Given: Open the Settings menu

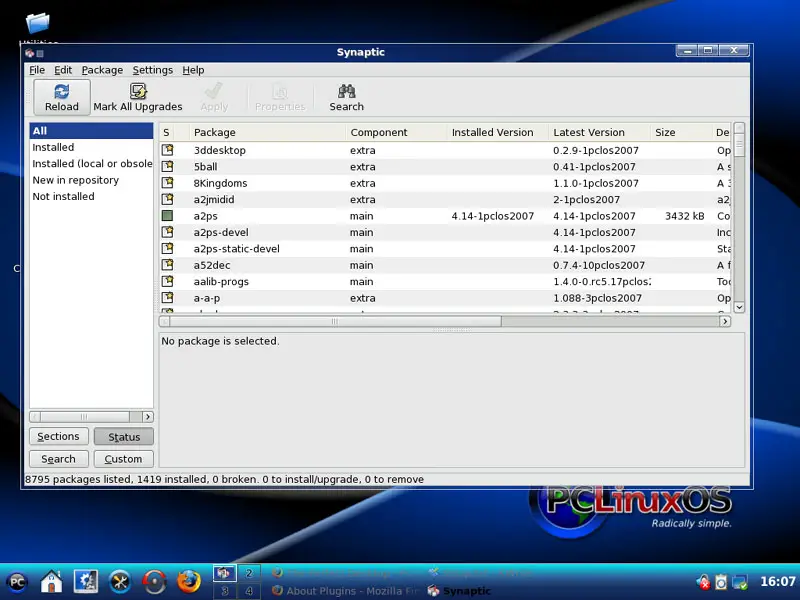Looking at the screenshot, I should pyautogui.click(x=153, y=70).
